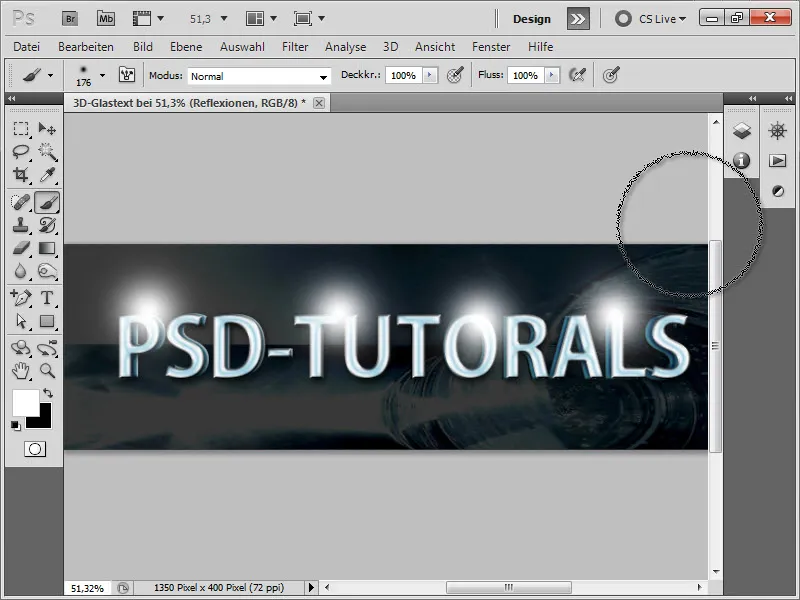Select the Move tool

coord(47,128)
